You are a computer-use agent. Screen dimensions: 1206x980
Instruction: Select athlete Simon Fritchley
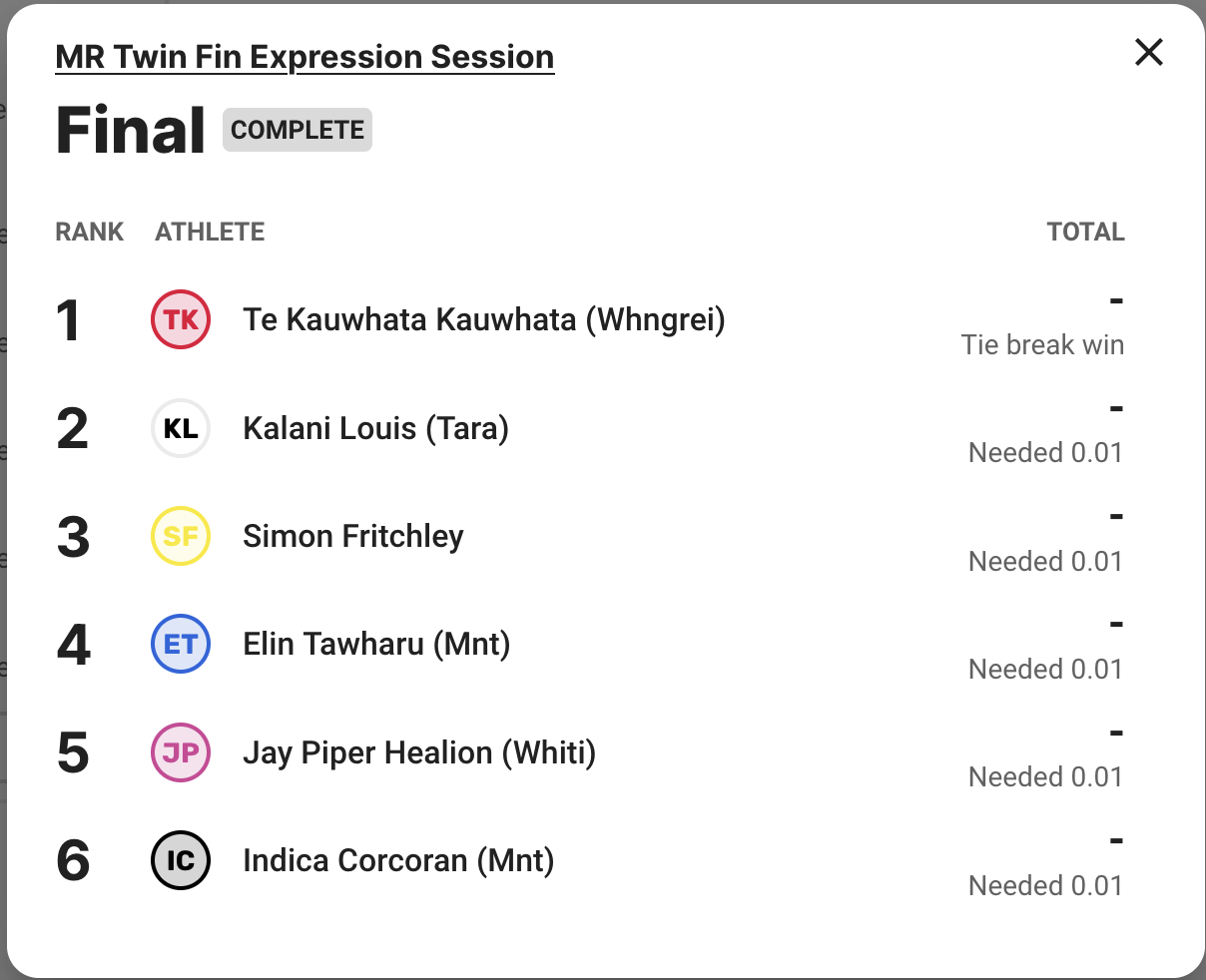pyautogui.click(x=353, y=537)
